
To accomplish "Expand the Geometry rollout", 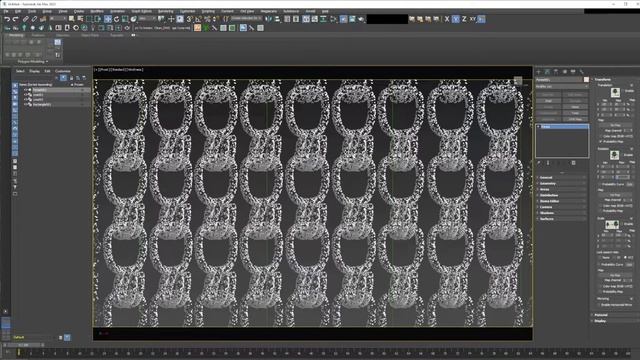I will coord(562,184).
